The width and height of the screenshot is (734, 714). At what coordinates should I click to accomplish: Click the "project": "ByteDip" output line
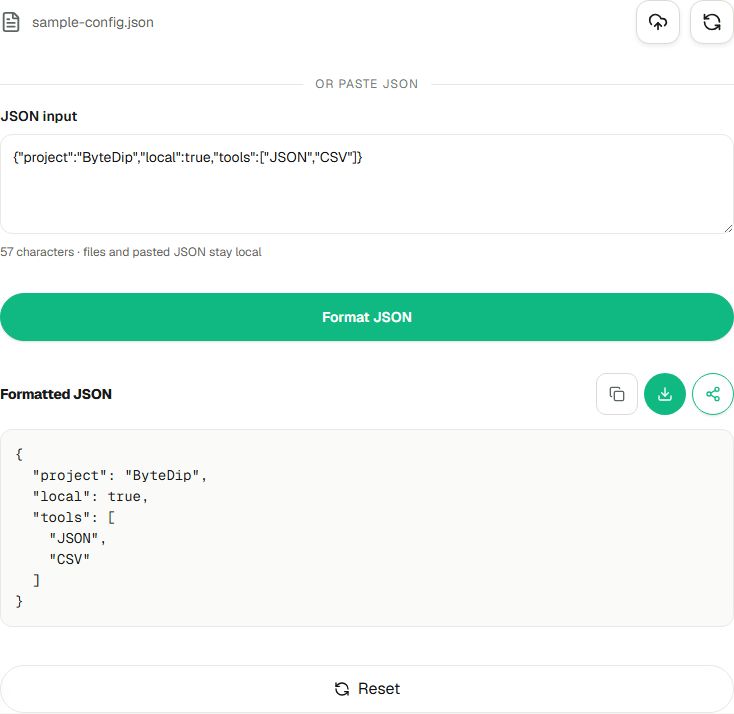tap(119, 476)
